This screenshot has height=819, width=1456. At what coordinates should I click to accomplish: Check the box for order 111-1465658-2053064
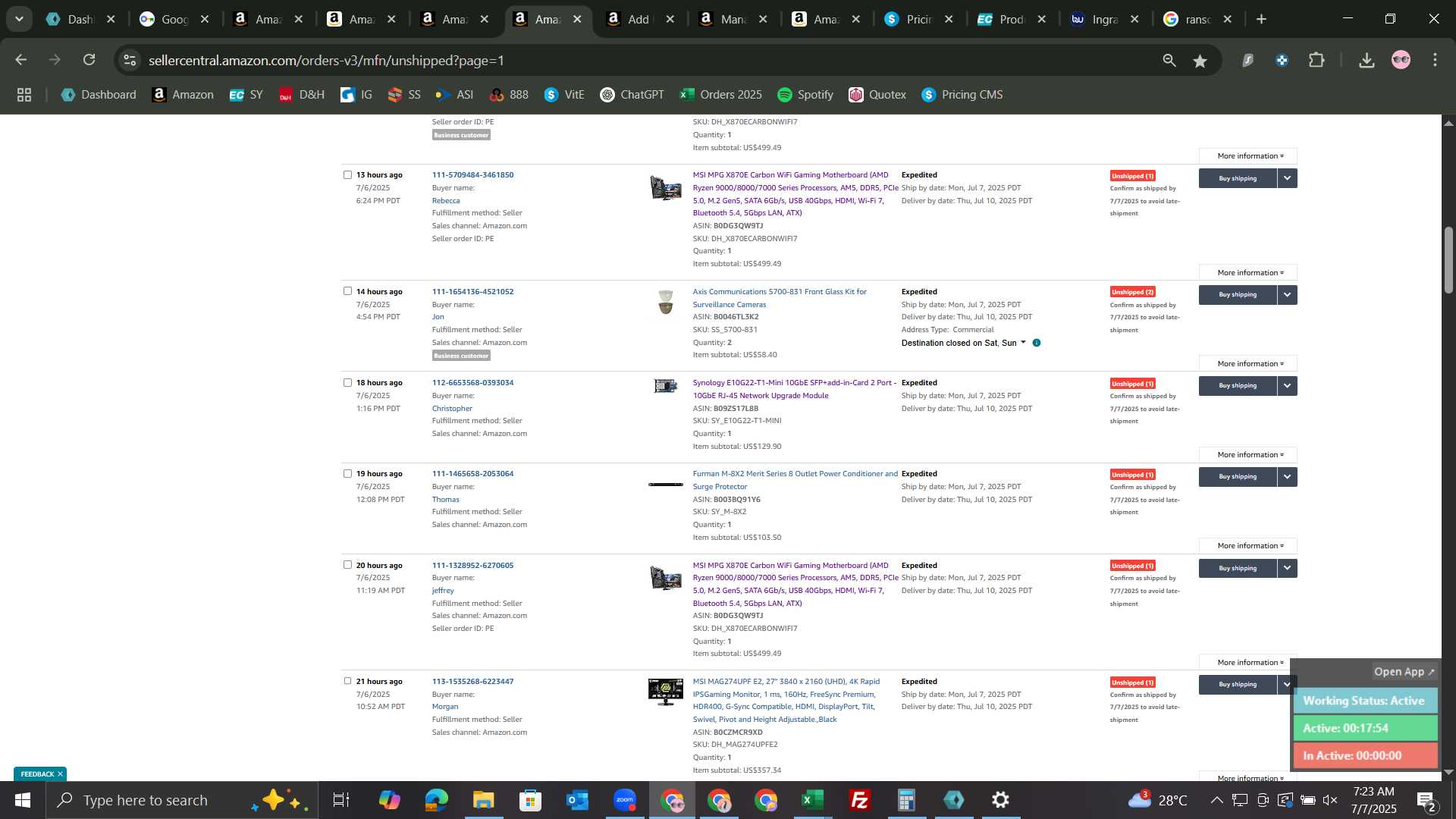[x=347, y=474]
